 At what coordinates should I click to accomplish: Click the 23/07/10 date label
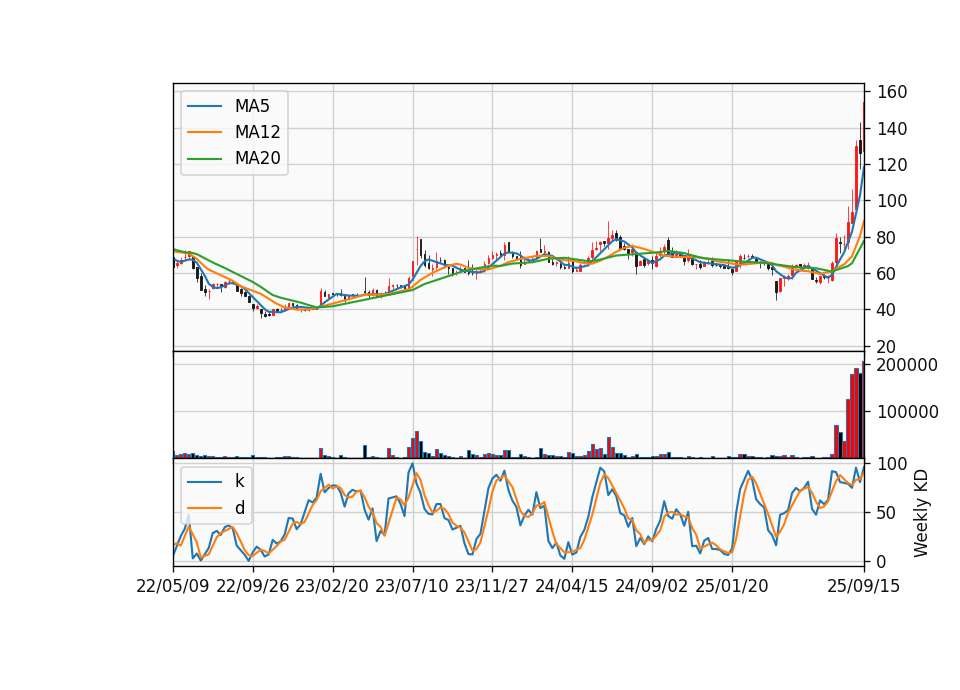click(x=412, y=586)
